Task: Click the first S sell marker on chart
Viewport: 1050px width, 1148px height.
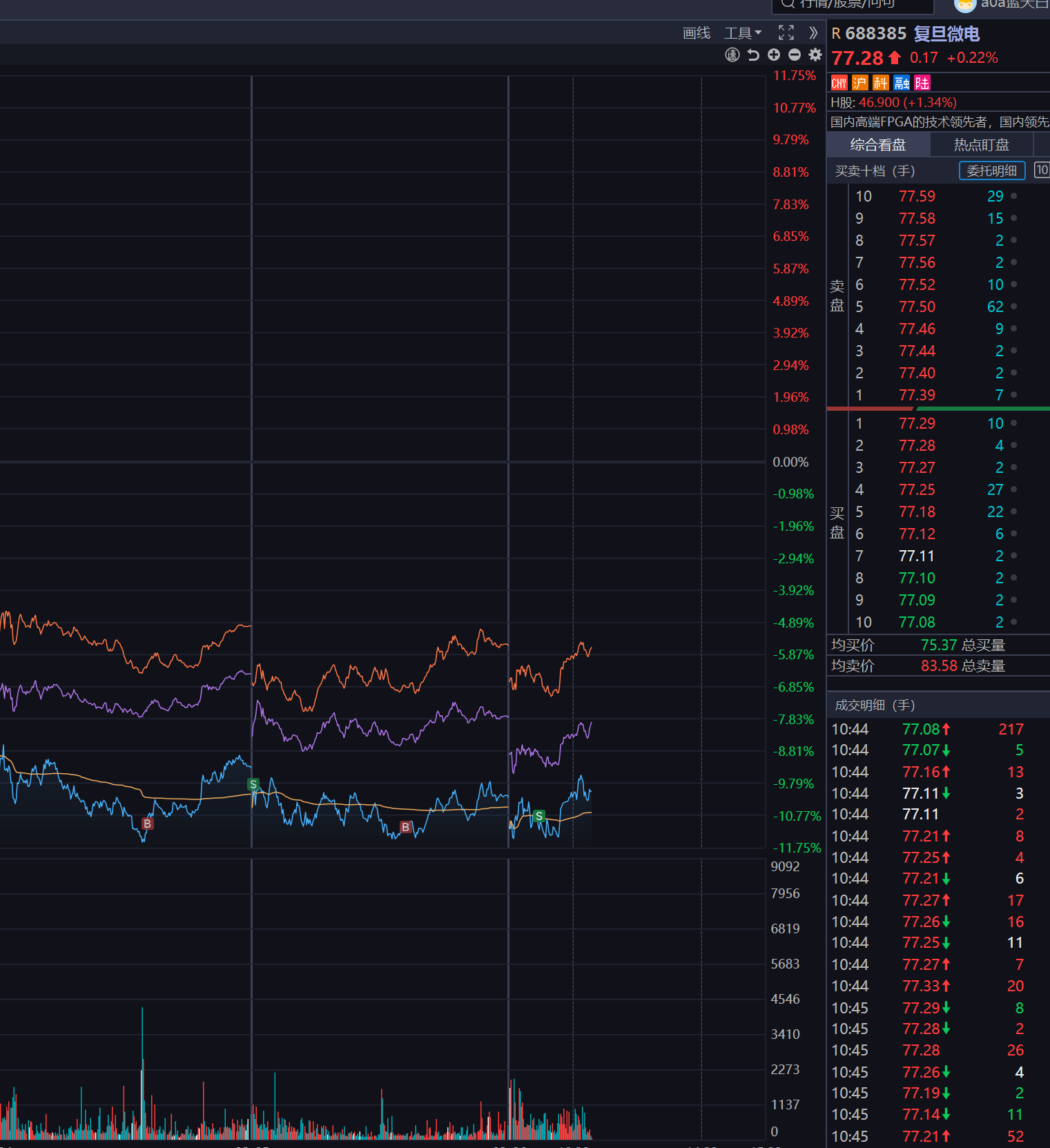Action: pyautogui.click(x=253, y=784)
